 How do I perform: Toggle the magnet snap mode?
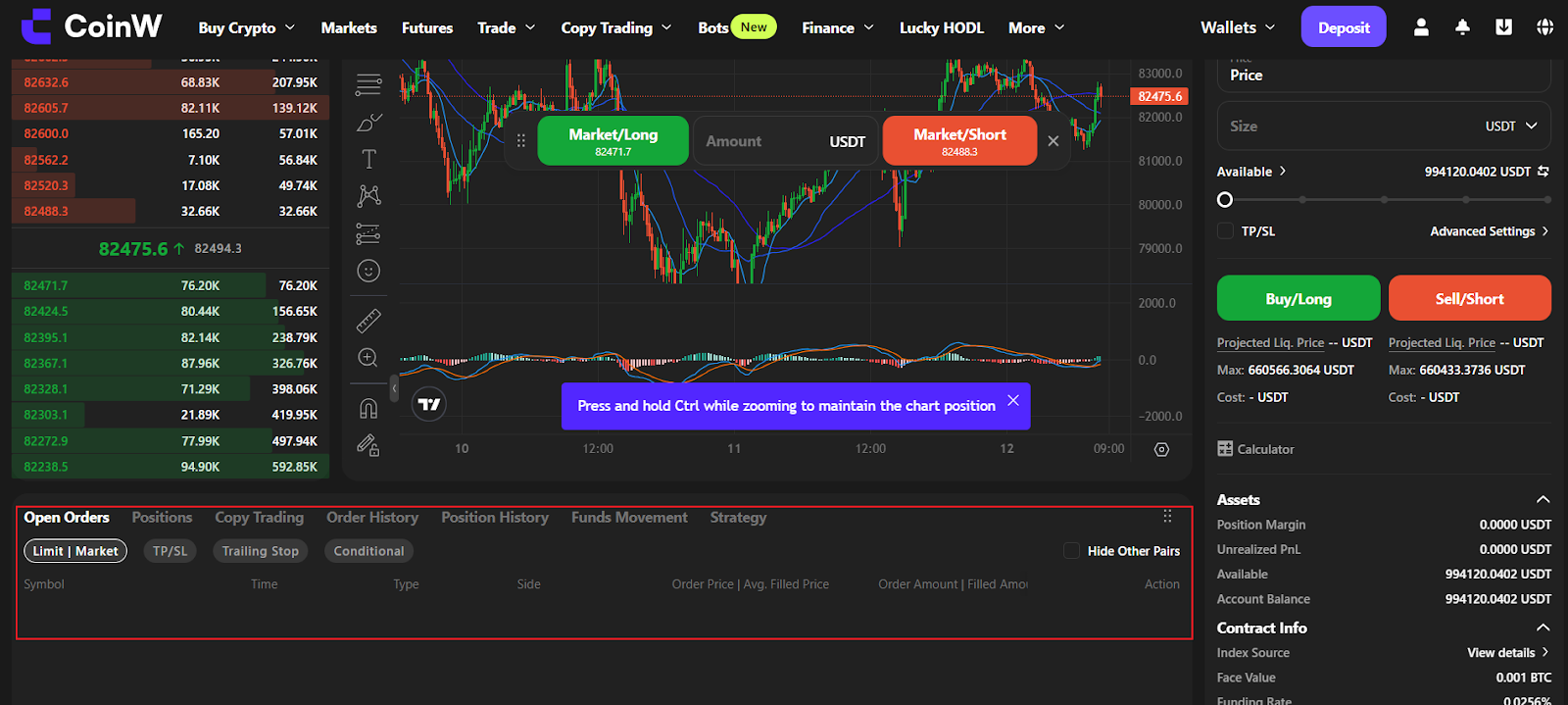368,408
